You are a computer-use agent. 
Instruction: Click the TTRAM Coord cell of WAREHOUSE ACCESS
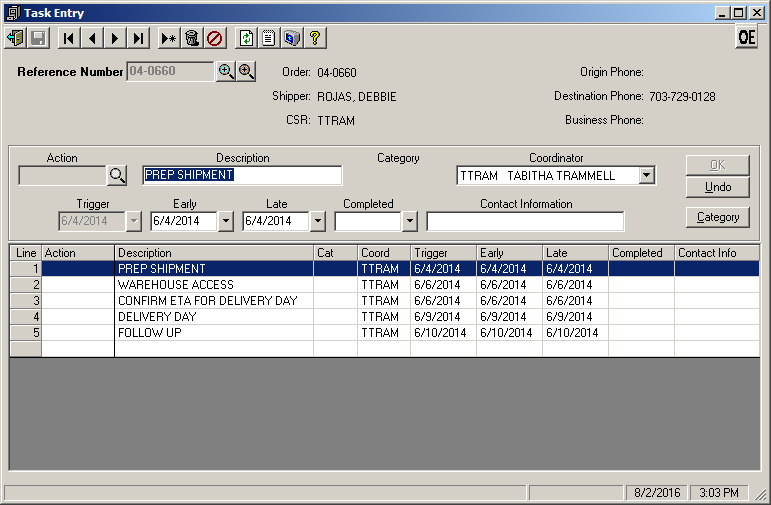click(x=384, y=285)
